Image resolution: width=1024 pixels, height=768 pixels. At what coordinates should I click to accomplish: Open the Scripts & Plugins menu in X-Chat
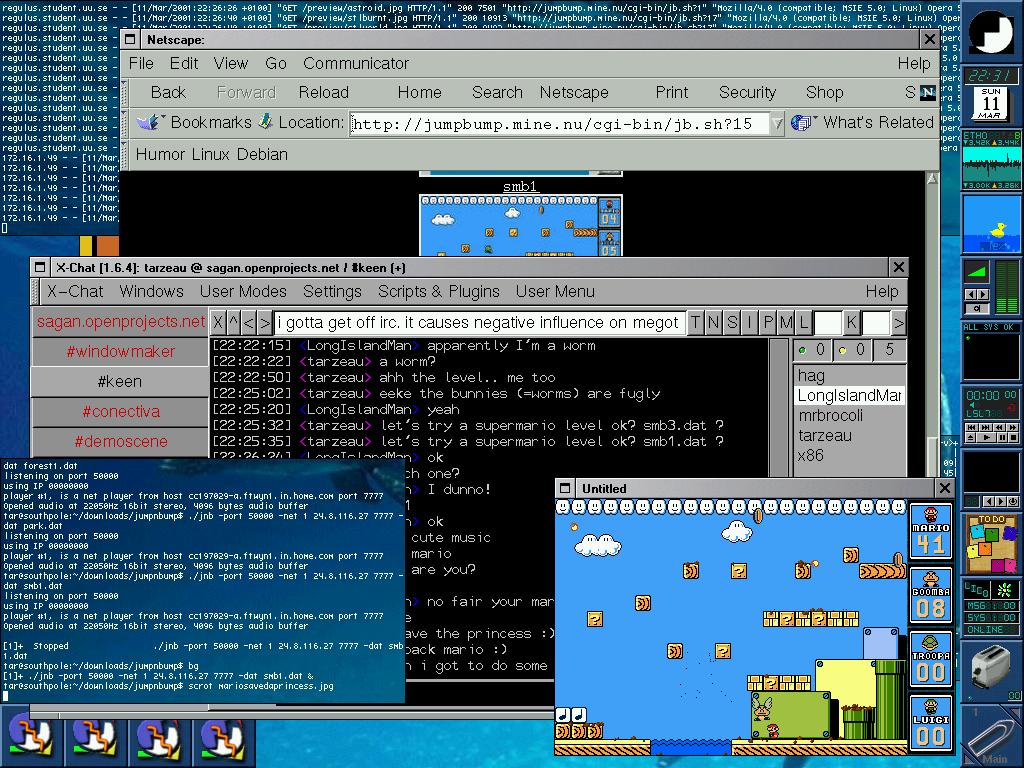[438, 291]
